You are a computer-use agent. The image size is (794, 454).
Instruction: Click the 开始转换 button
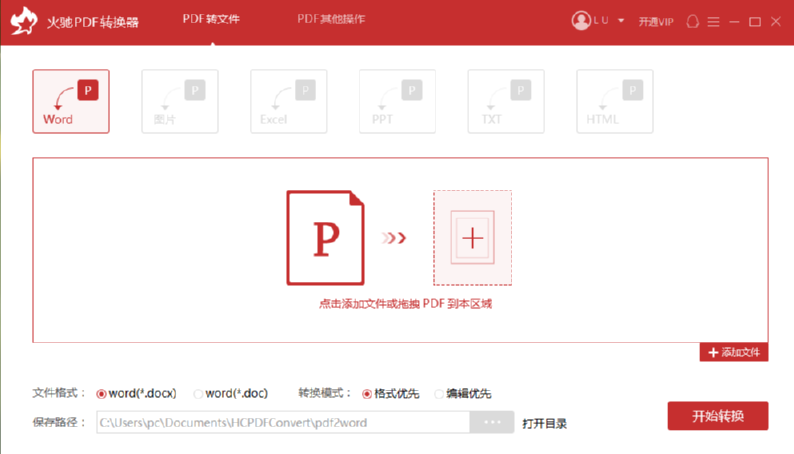[718, 416]
